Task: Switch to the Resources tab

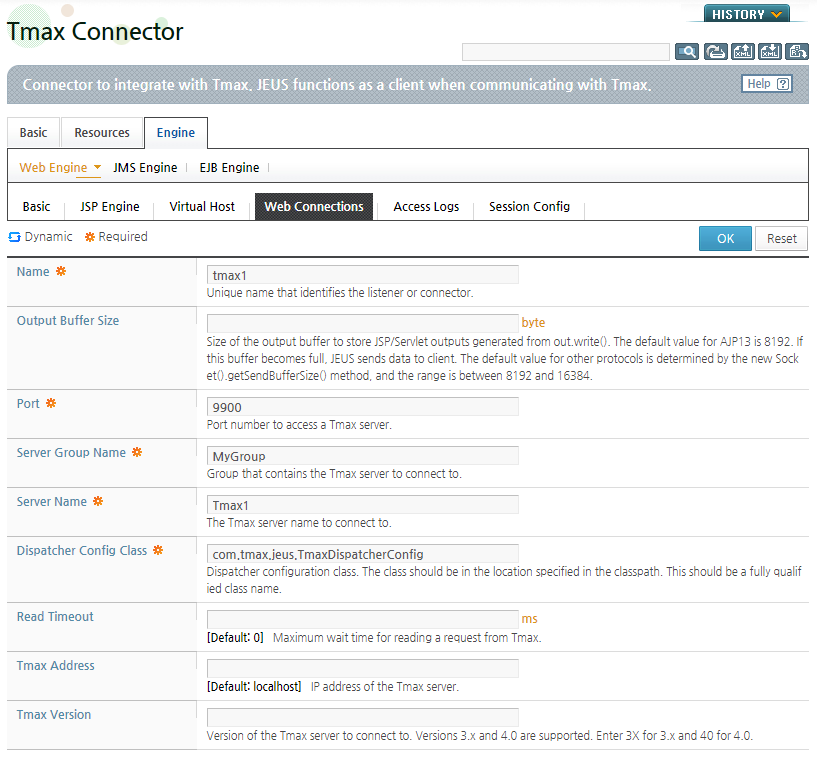Action: coord(102,133)
